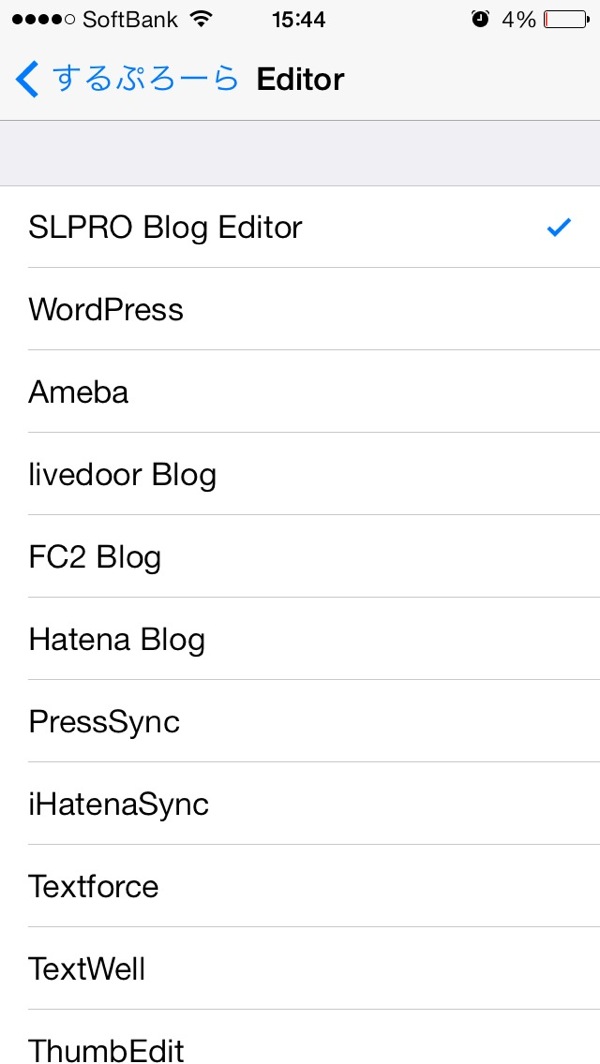Tap the blue back chevron icon
600x1064 pixels.
coord(26,79)
